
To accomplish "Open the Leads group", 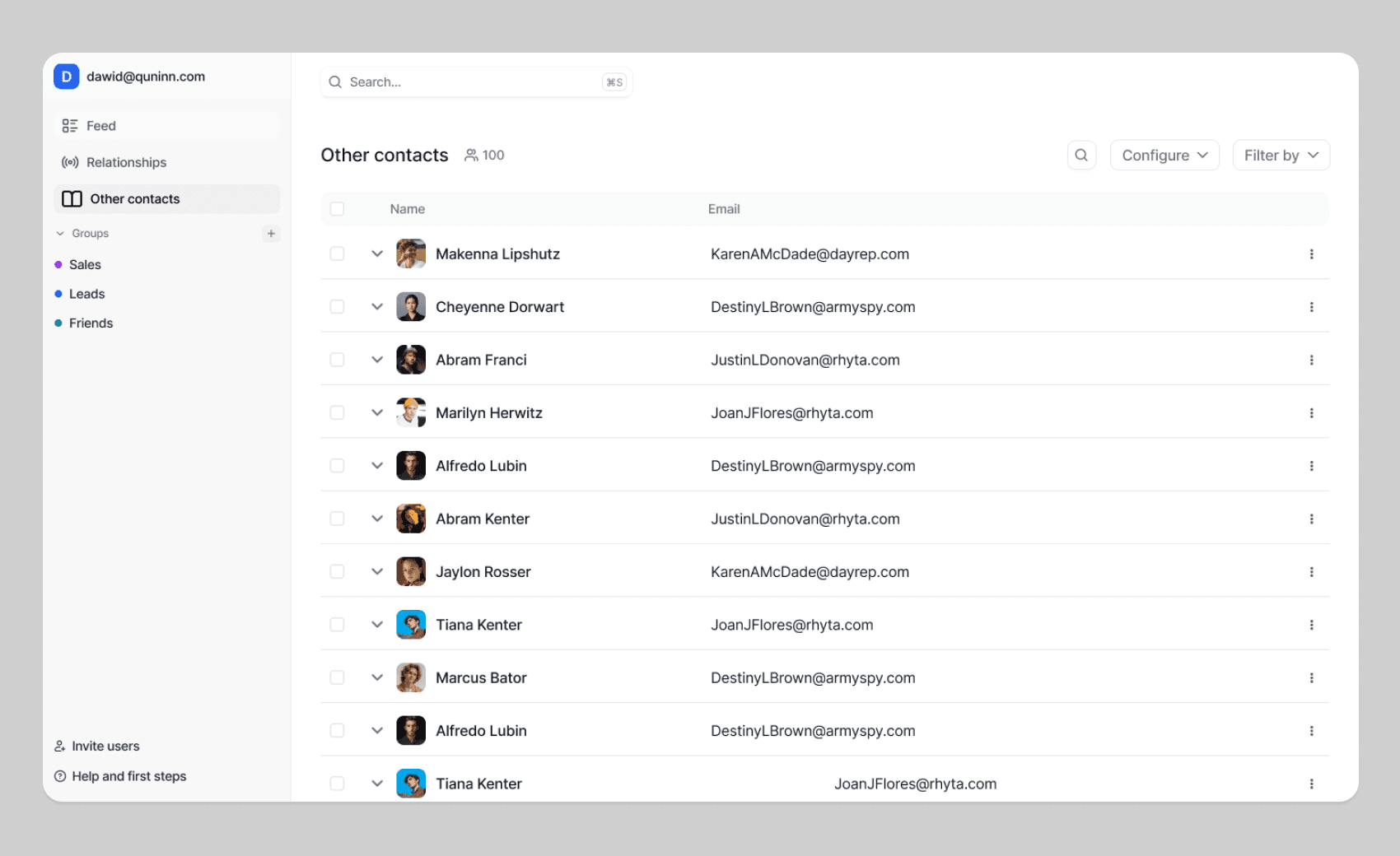I will (86, 294).
